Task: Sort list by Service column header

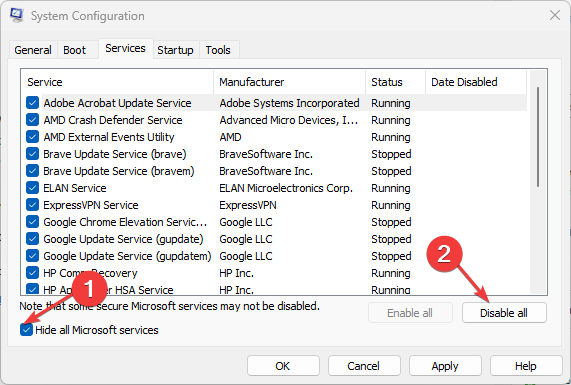Action: point(117,82)
